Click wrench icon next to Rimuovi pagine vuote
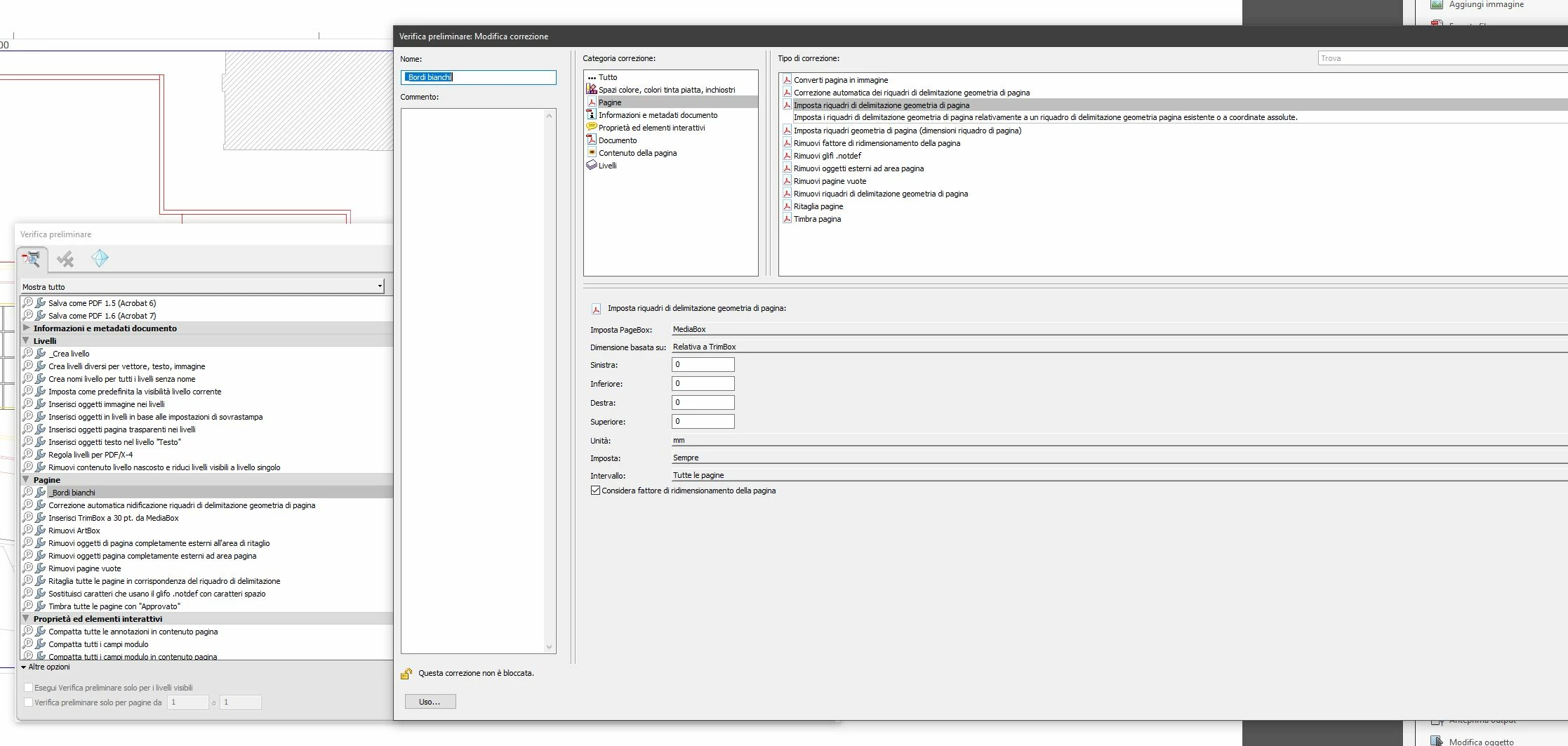This screenshot has width=1568, height=746. pos(40,568)
